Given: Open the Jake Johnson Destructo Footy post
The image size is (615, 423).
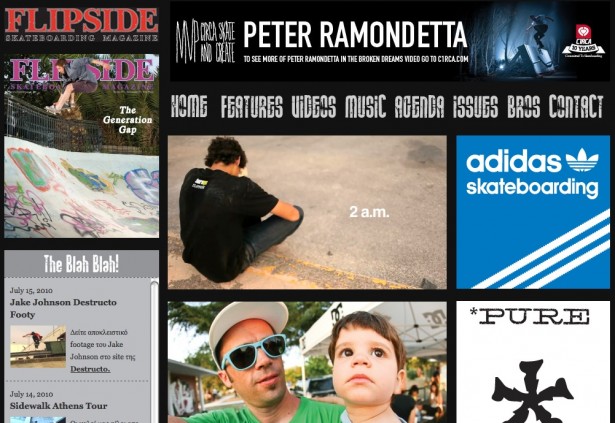Looking at the screenshot, I should (x=63, y=308).
